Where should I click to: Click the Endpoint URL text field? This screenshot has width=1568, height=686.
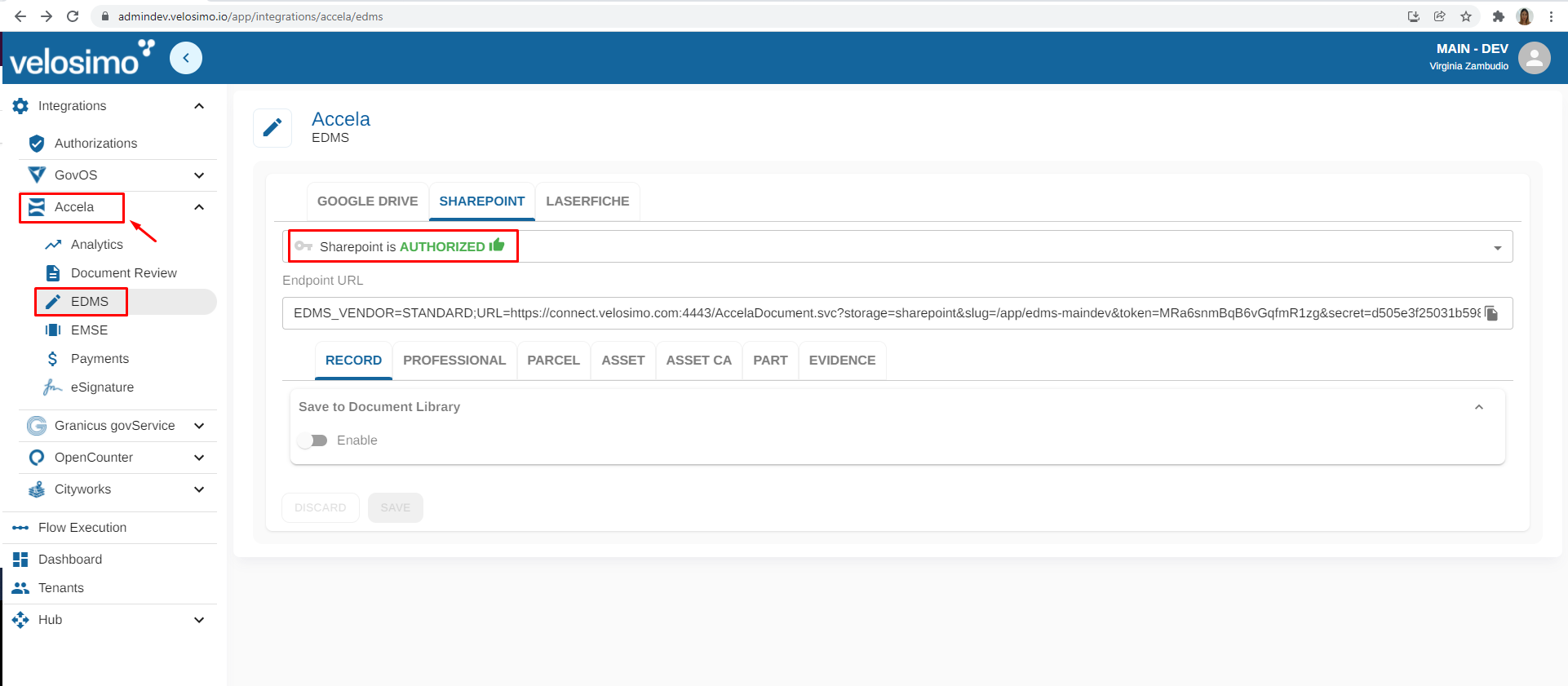tap(897, 313)
